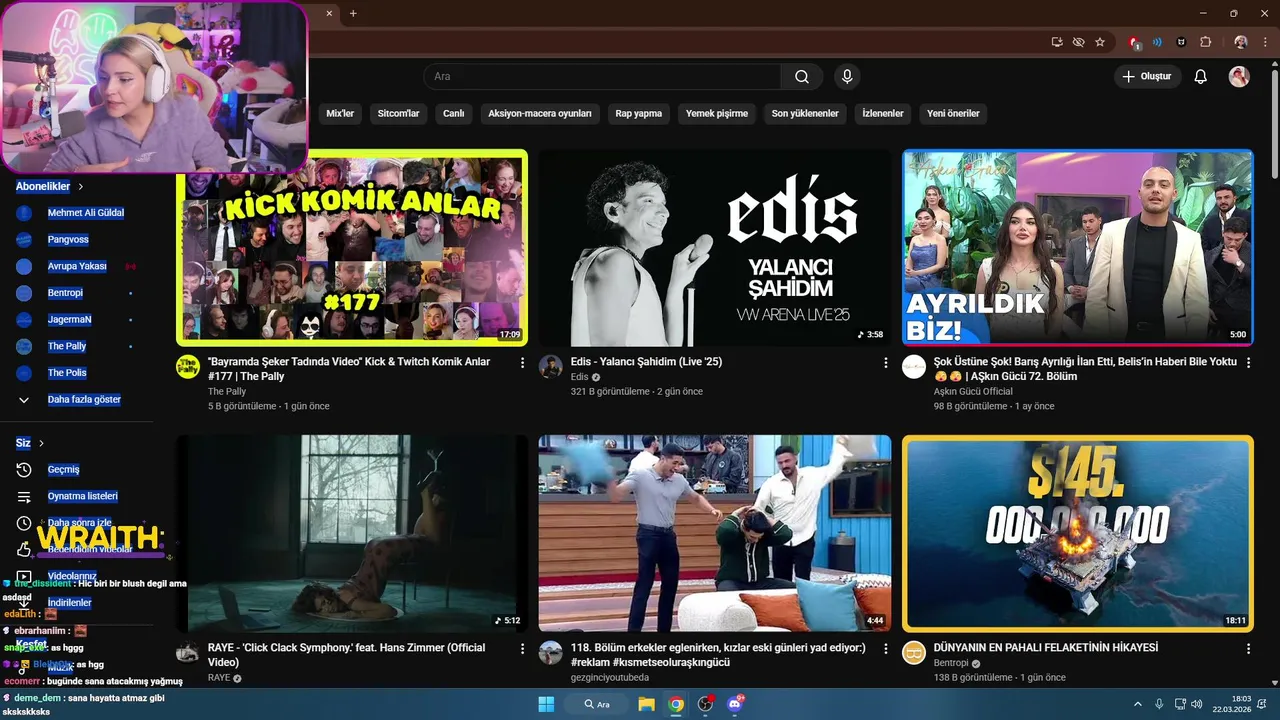Show hidden system tray icons

coord(1137,704)
